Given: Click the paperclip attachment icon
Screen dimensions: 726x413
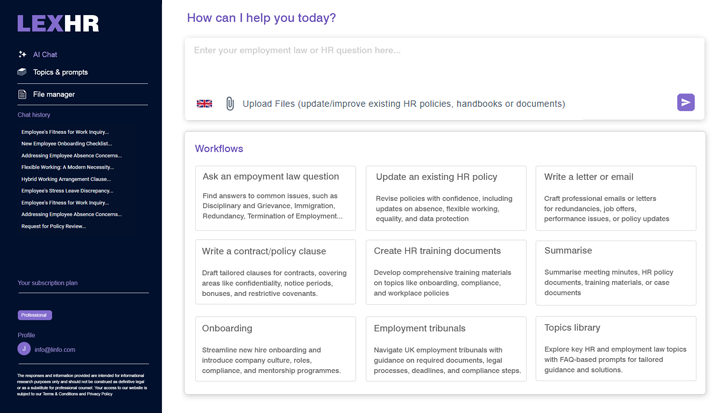Looking at the screenshot, I should click(x=230, y=104).
